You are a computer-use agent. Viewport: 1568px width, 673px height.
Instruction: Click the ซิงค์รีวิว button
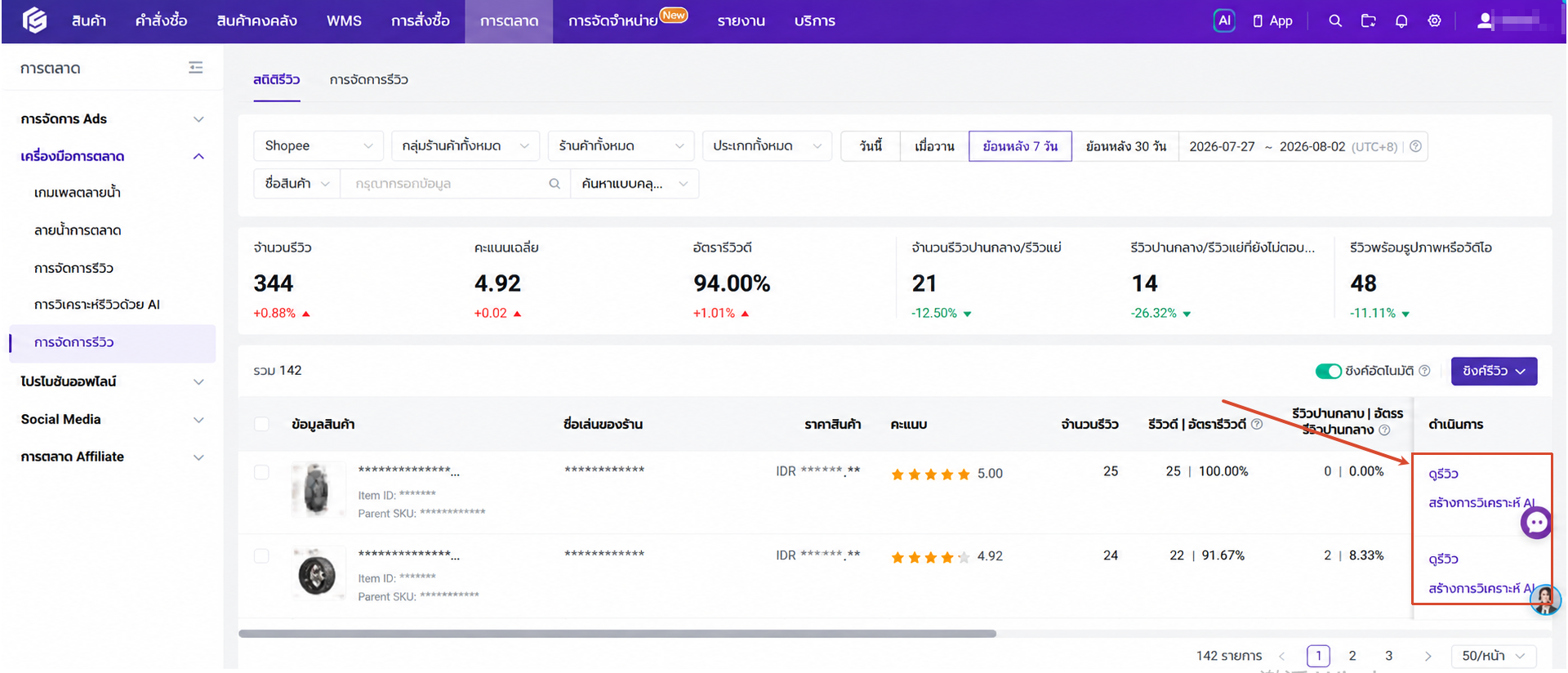click(1494, 371)
